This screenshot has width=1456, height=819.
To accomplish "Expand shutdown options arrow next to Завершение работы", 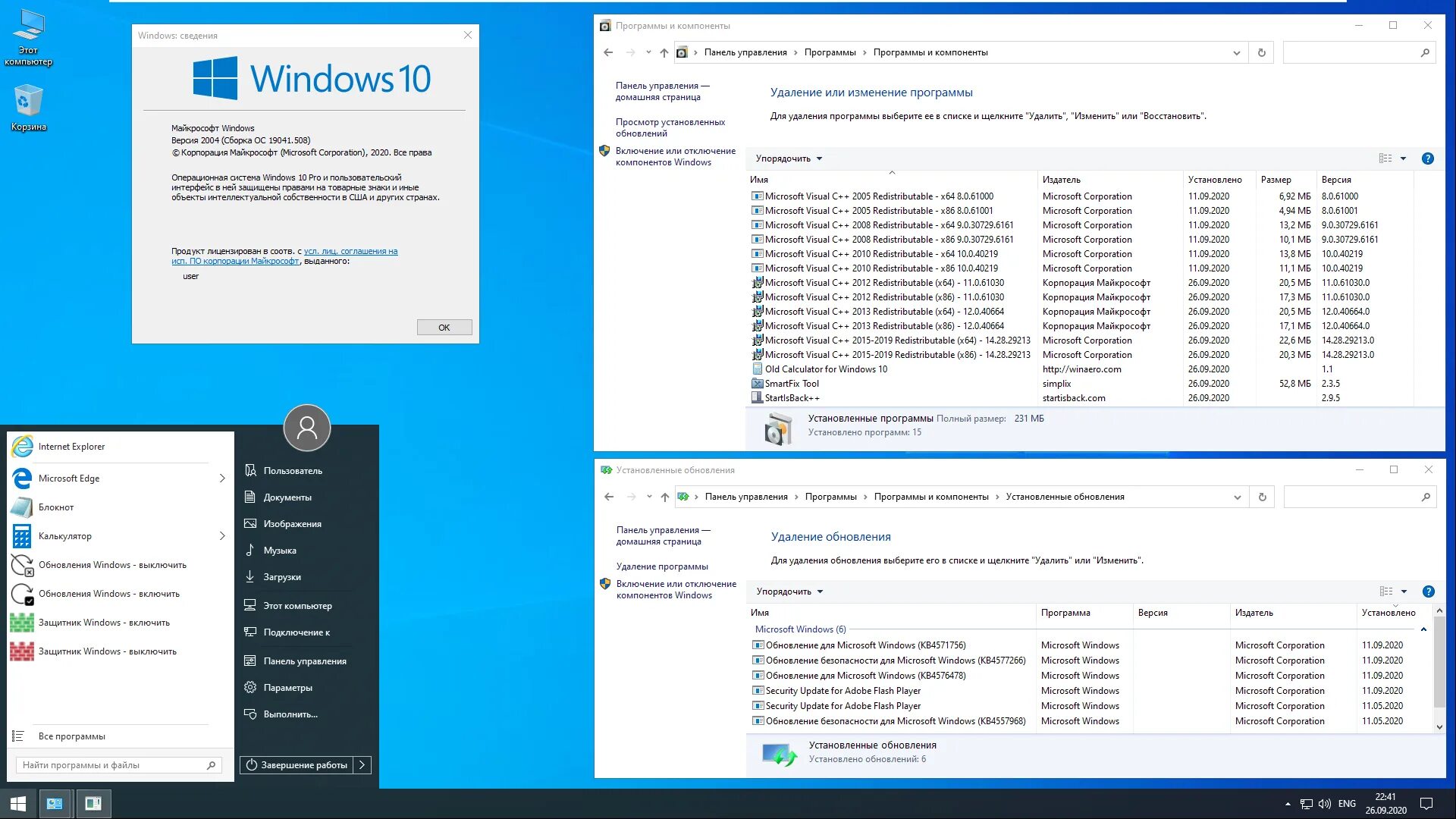I will 362,765.
